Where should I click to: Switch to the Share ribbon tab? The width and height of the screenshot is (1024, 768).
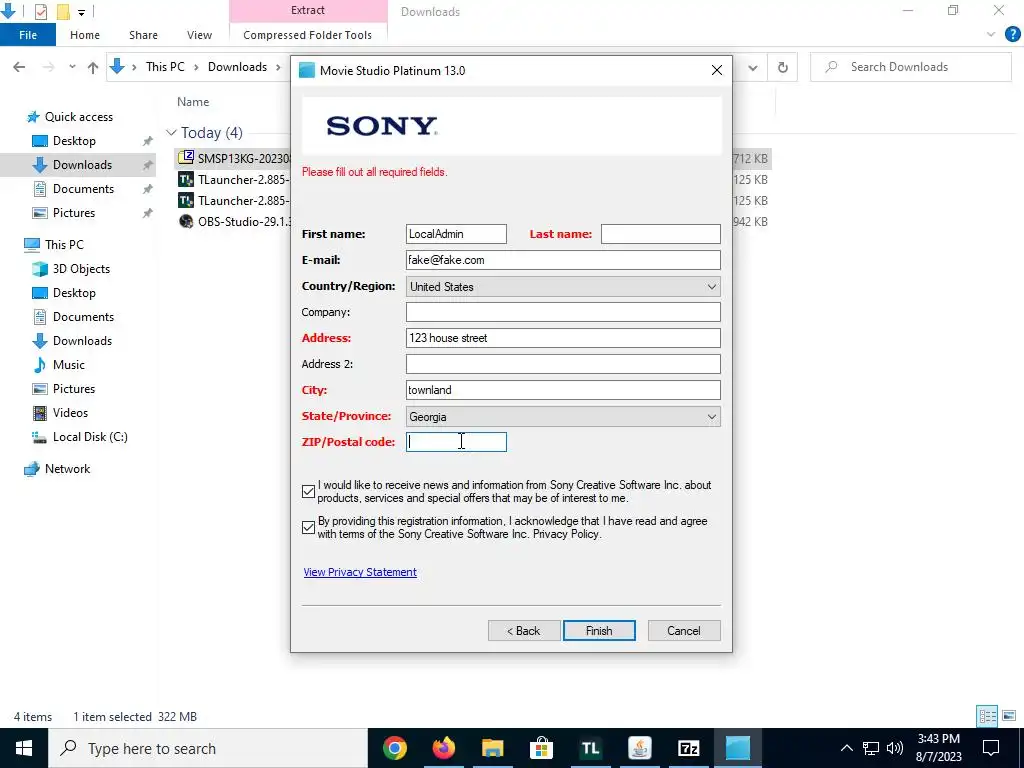(x=143, y=35)
